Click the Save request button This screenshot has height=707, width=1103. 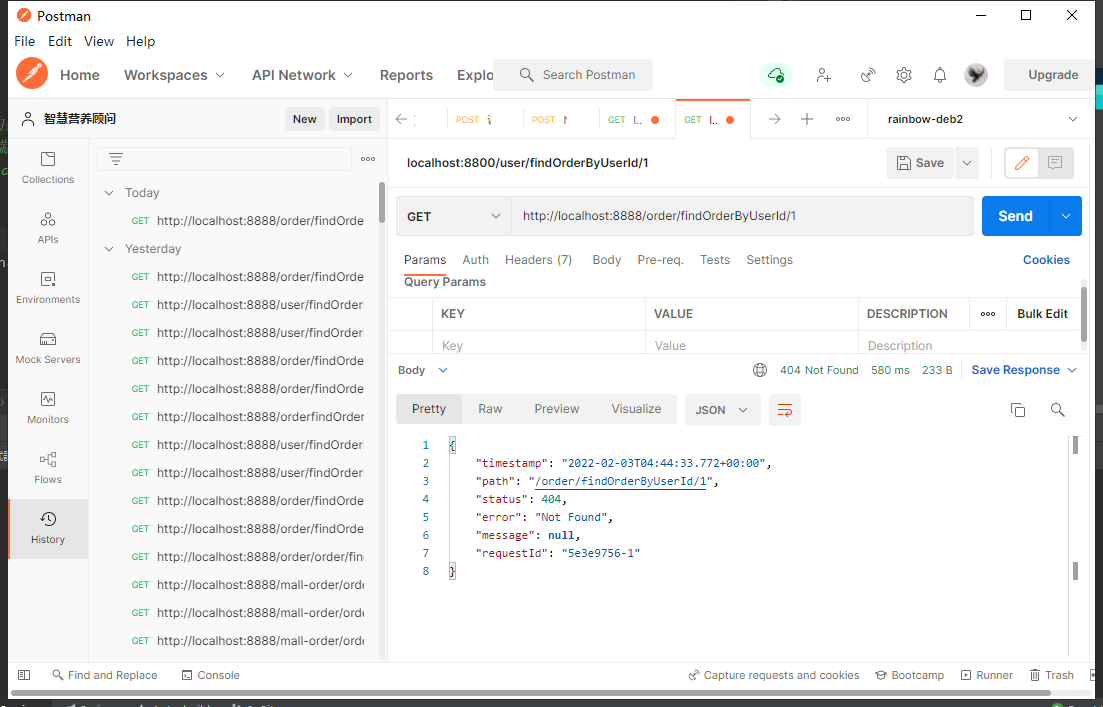tap(920, 163)
